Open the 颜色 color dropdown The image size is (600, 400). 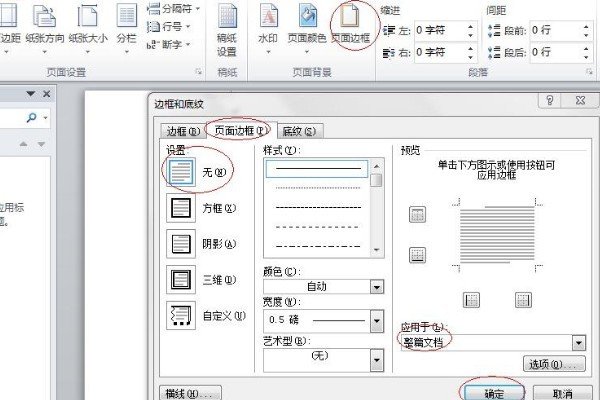[x=377, y=287]
